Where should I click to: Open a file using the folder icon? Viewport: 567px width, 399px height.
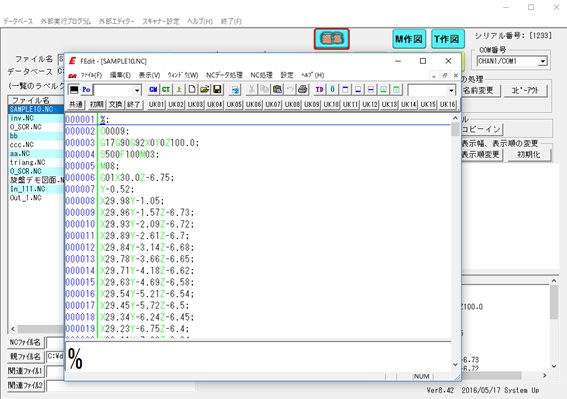point(205,89)
